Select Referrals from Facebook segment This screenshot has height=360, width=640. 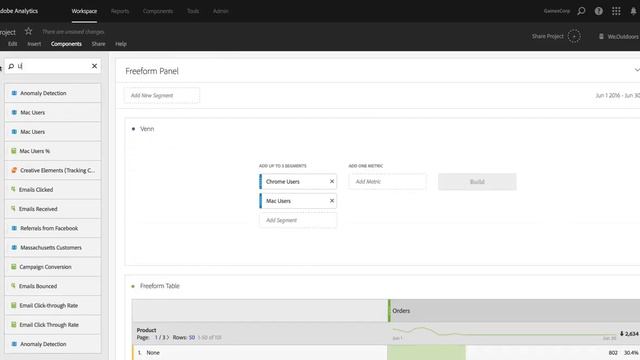[x=53, y=228]
